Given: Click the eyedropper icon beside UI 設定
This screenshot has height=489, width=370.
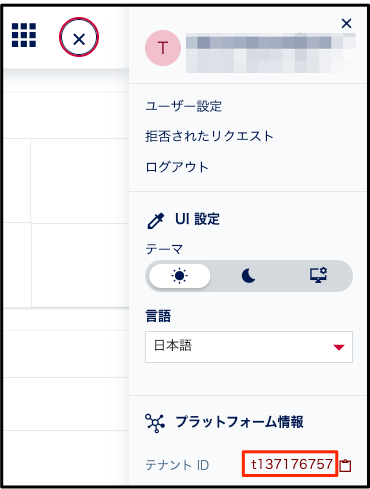Looking at the screenshot, I should click(x=156, y=221).
